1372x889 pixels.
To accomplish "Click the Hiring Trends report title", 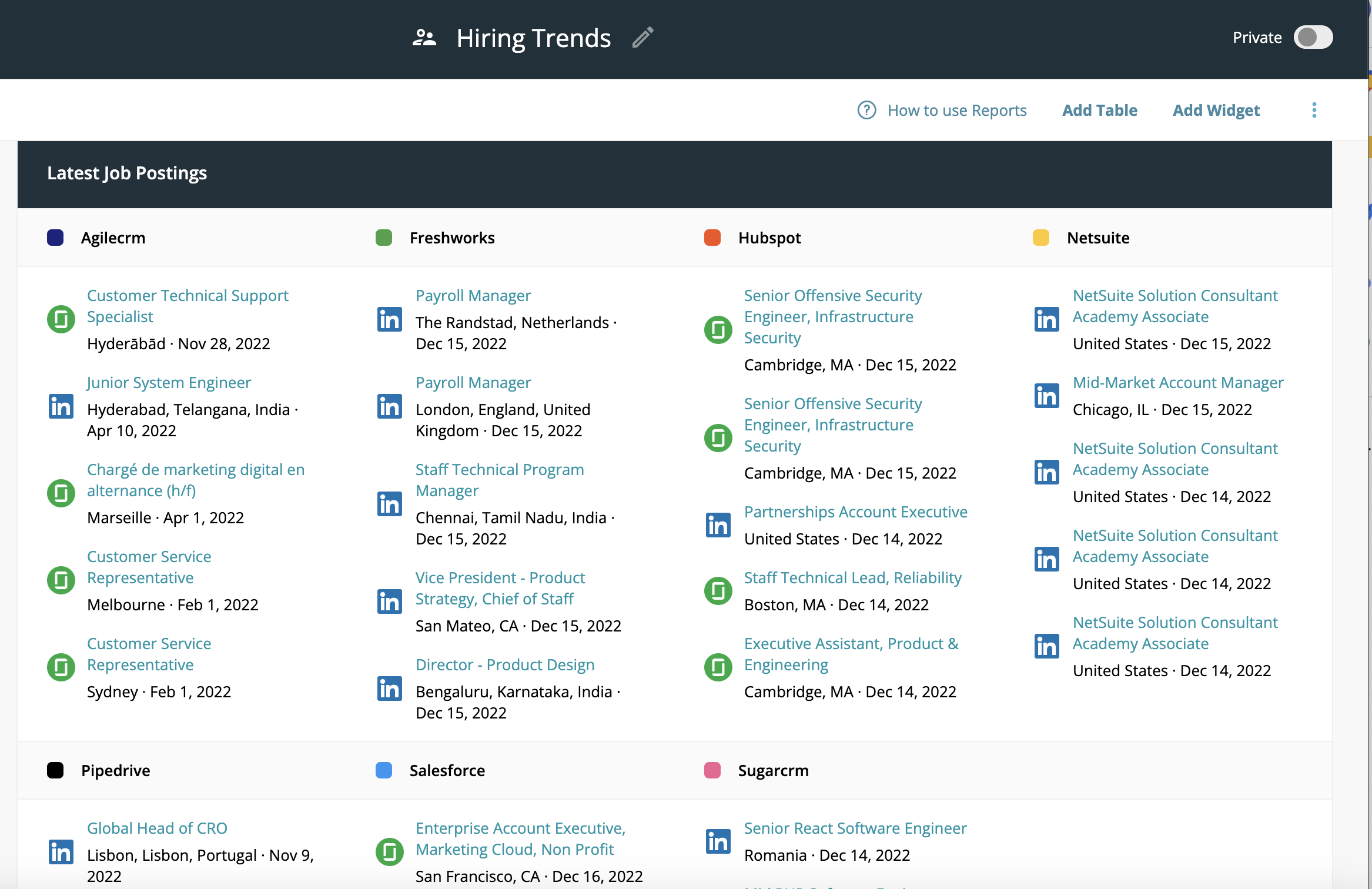I will click(x=534, y=38).
